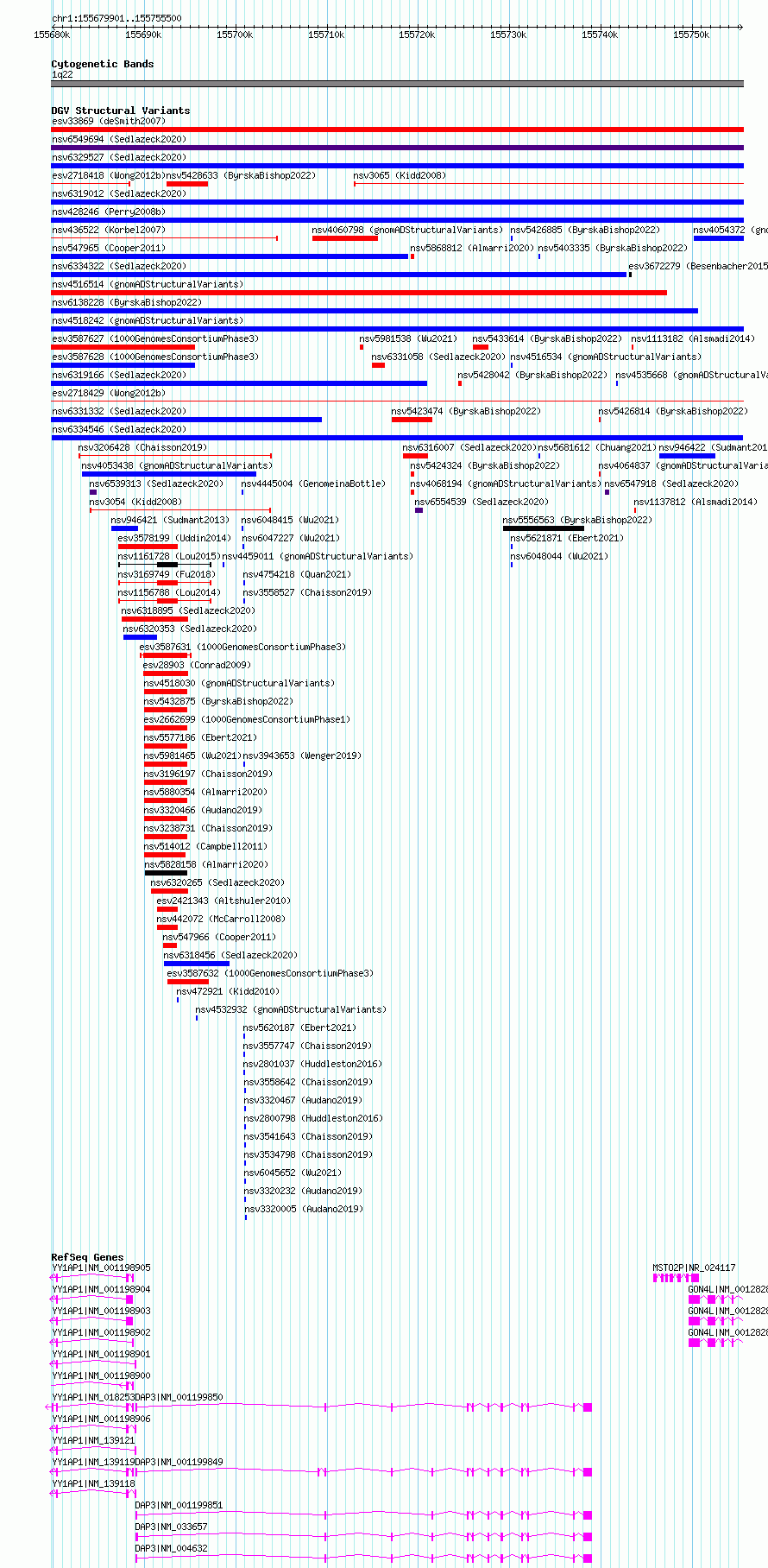Open variant nsv6331058 (Sedlazeck2020)

tap(438, 357)
